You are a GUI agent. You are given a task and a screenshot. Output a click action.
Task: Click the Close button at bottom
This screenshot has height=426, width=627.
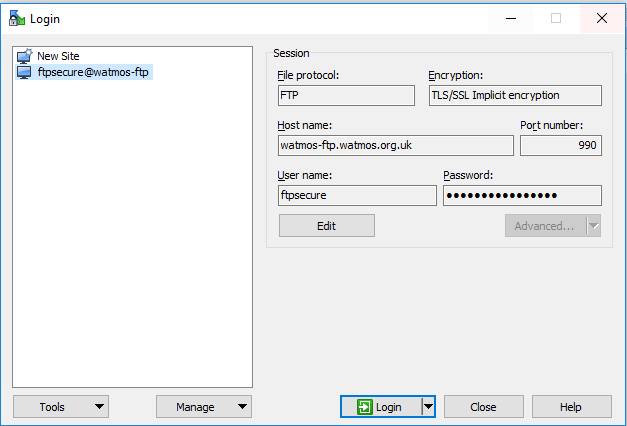(483, 407)
